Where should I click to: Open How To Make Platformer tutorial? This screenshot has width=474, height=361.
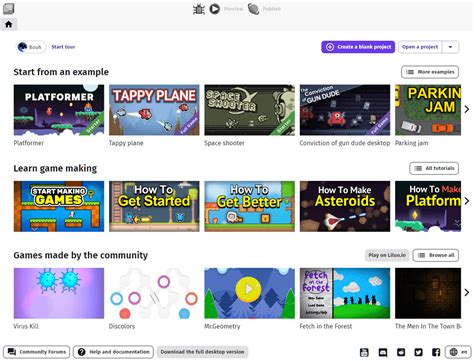[428, 206]
